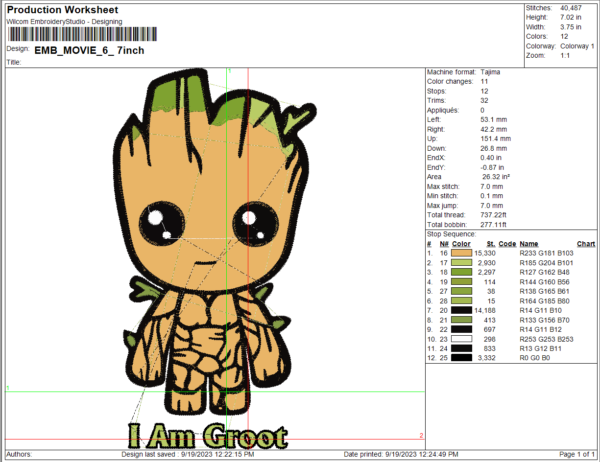Image resolution: width=600 pixels, height=462 pixels.
Task: Select the Code column header
Action: point(508,244)
